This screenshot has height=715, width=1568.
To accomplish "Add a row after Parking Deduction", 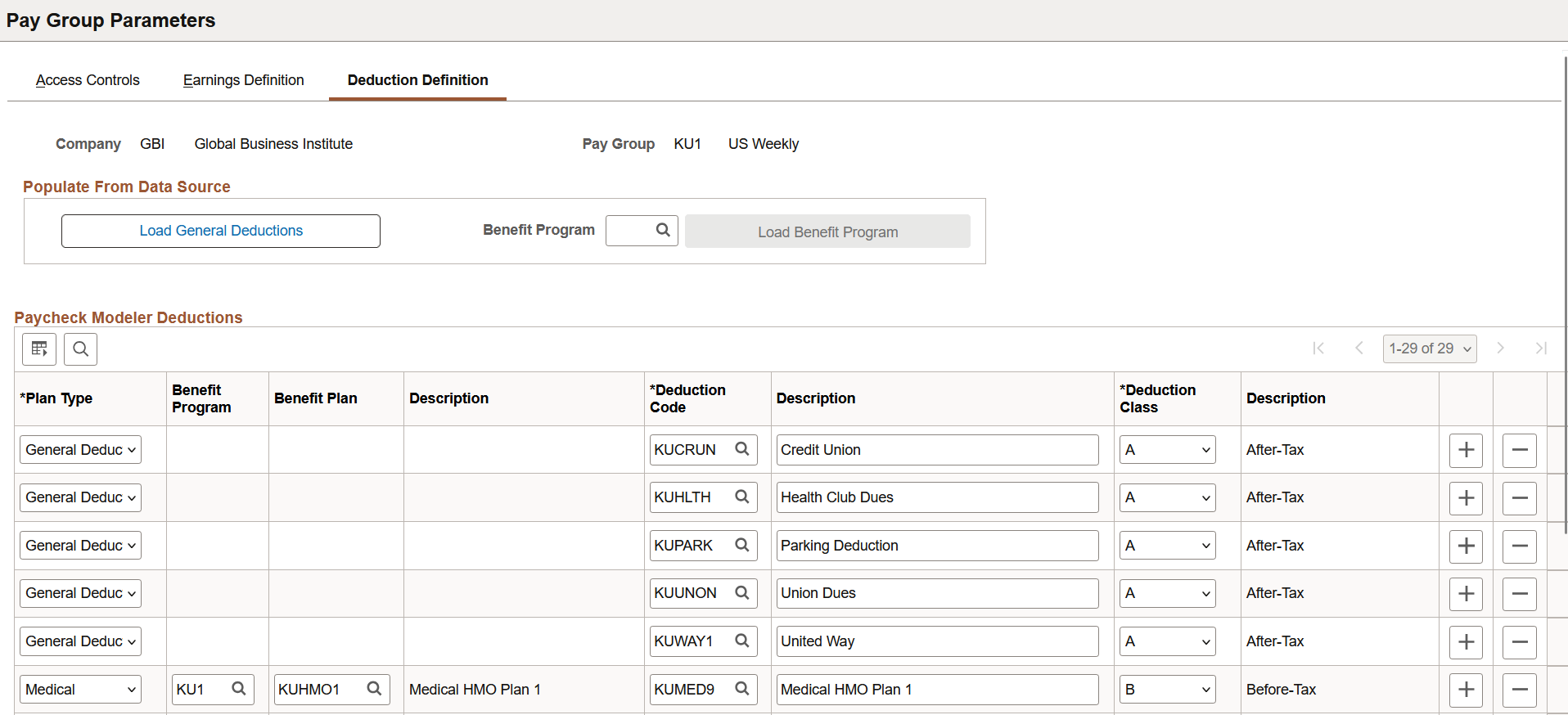I will [1466, 546].
